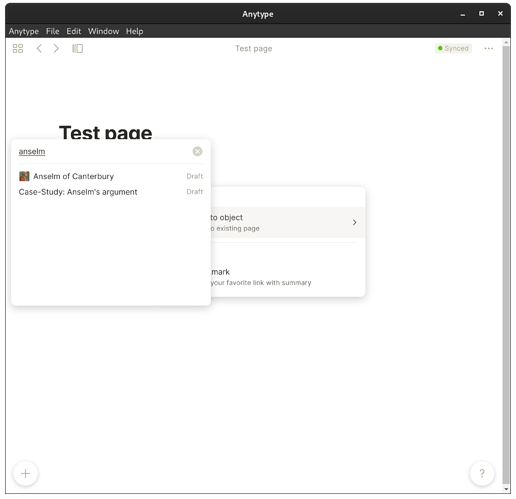
Task: Go forward with the right arrow
Action: [x=56, y=49]
